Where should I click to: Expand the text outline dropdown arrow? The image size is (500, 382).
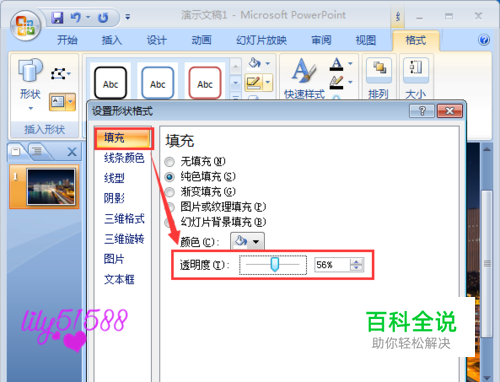click(x=350, y=82)
